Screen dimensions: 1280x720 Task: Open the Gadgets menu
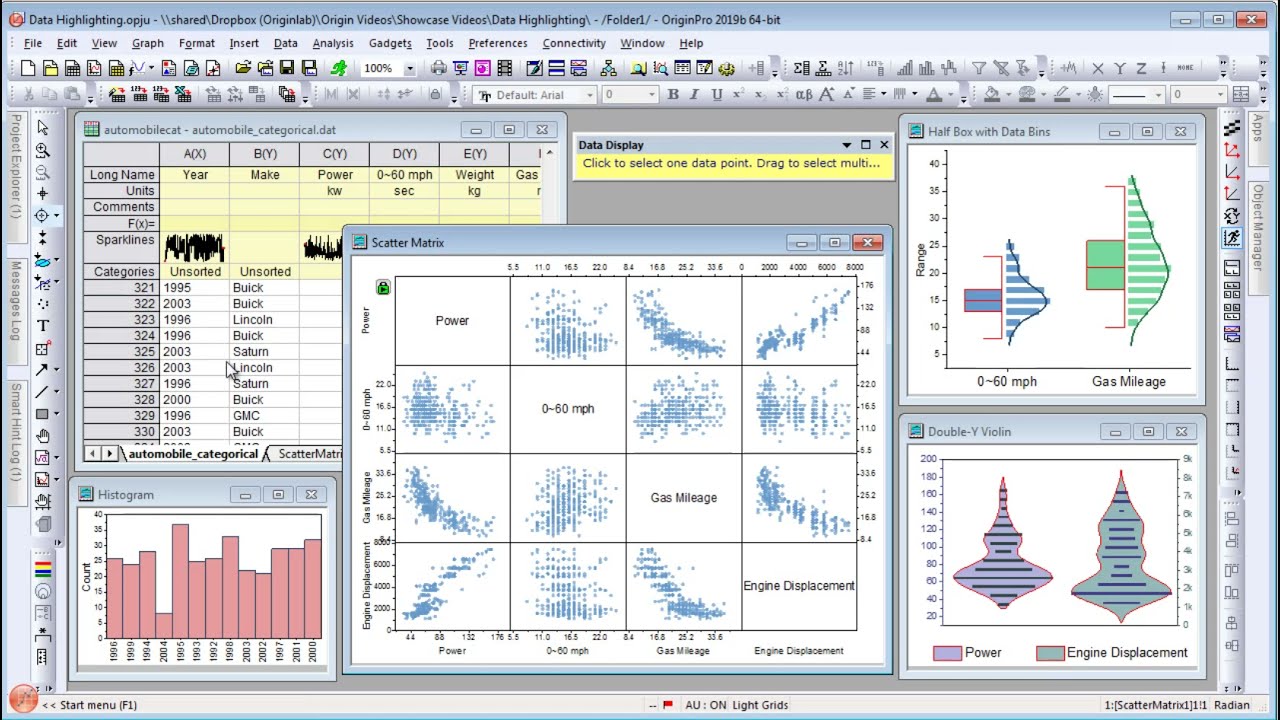click(390, 43)
